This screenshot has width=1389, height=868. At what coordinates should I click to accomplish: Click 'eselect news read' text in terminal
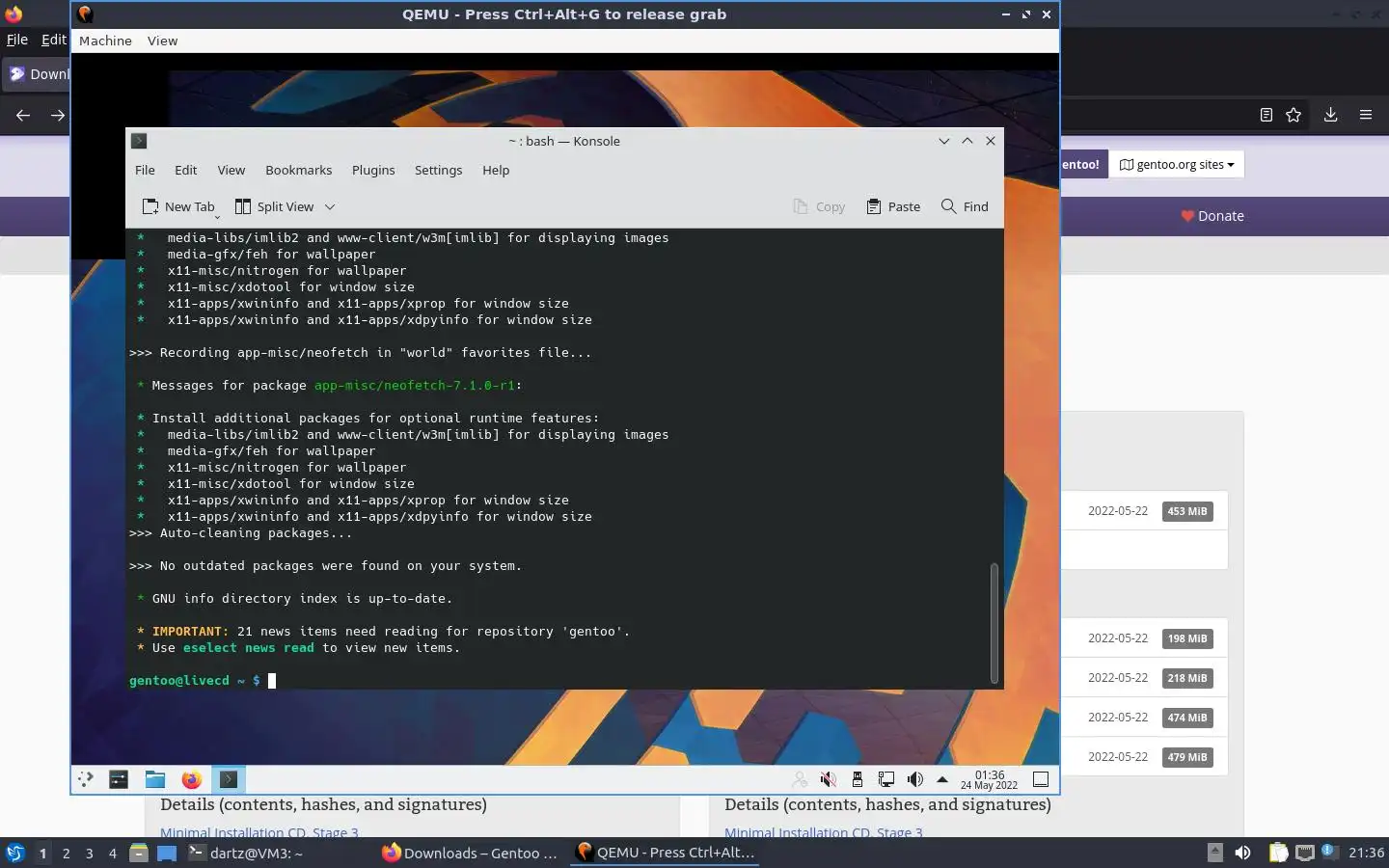tap(248, 648)
